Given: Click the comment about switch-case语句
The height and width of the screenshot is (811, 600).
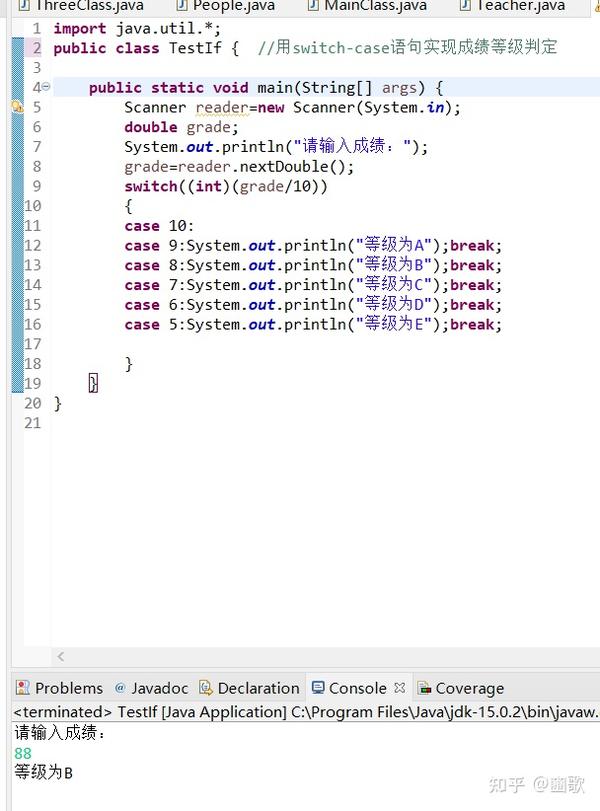Looking at the screenshot, I should [408, 48].
